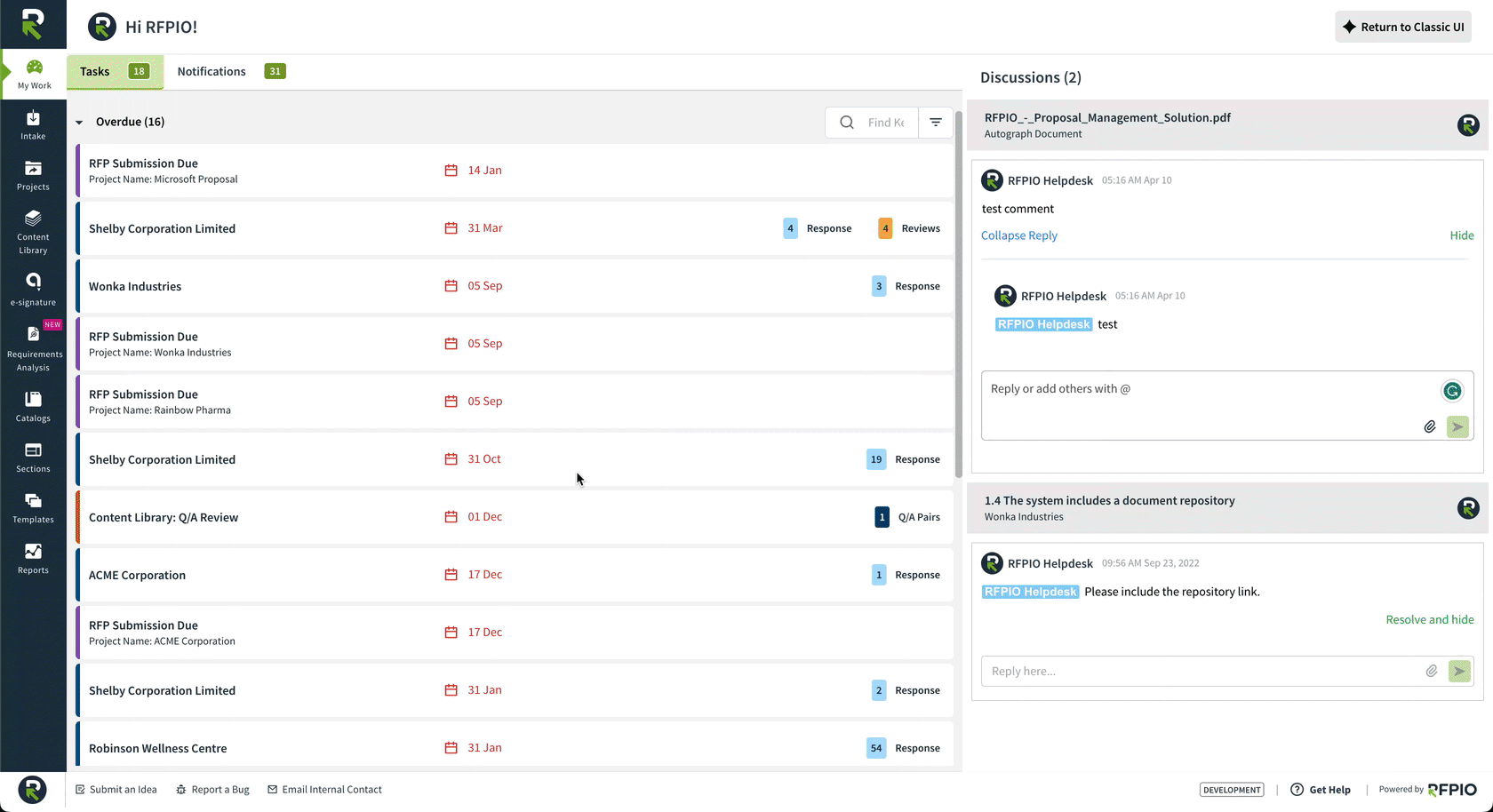Open the Content Library
Image resolution: width=1493 pixels, height=812 pixels.
(33, 233)
